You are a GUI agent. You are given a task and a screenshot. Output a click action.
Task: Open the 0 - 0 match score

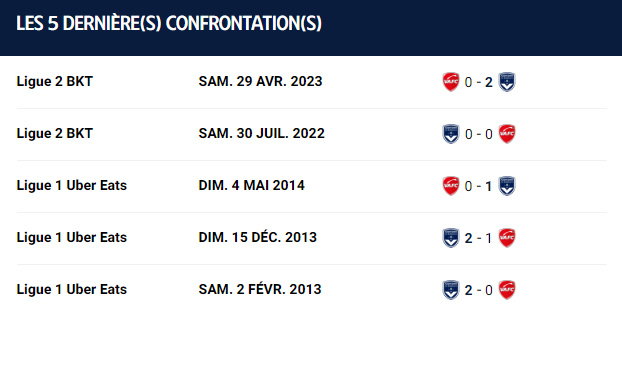479,134
